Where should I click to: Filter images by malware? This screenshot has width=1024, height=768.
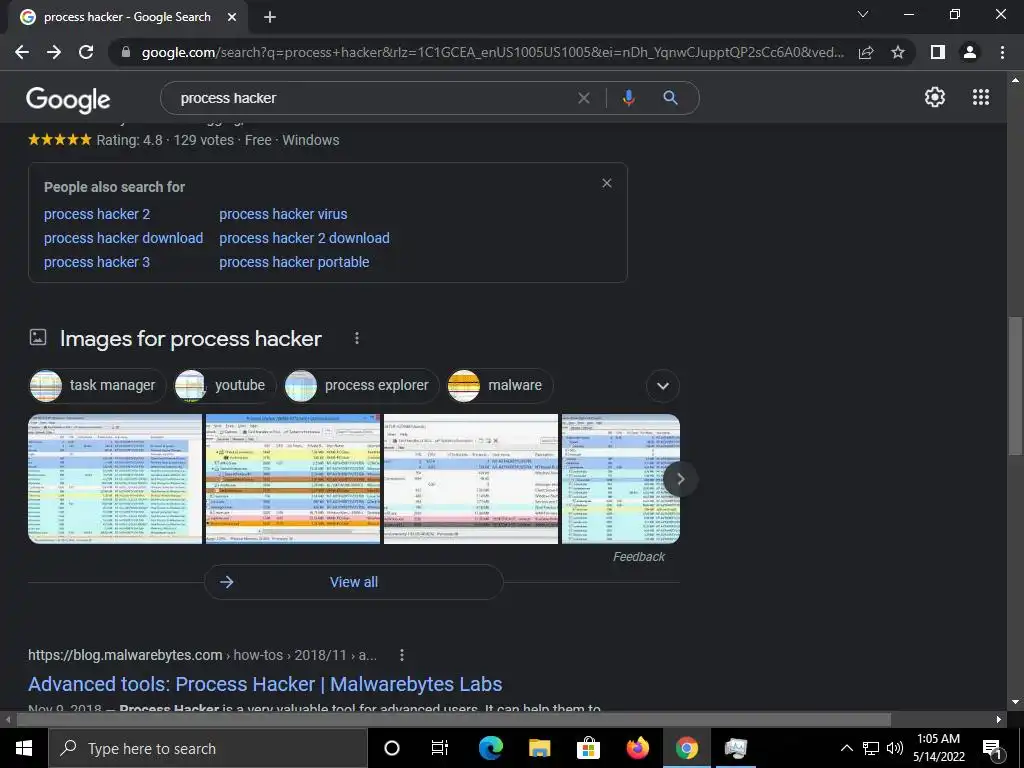point(500,385)
